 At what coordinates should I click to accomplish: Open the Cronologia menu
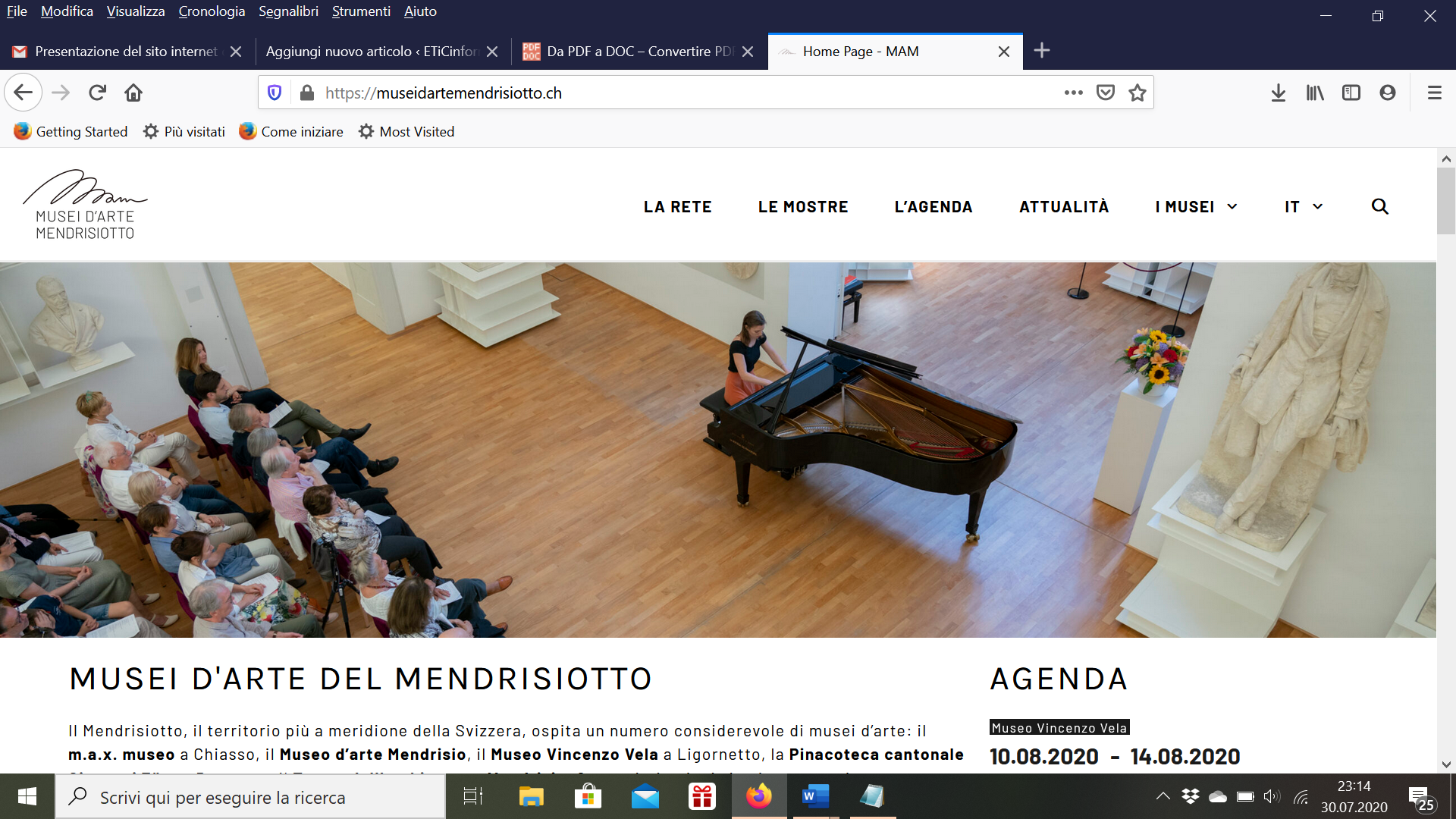(212, 11)
